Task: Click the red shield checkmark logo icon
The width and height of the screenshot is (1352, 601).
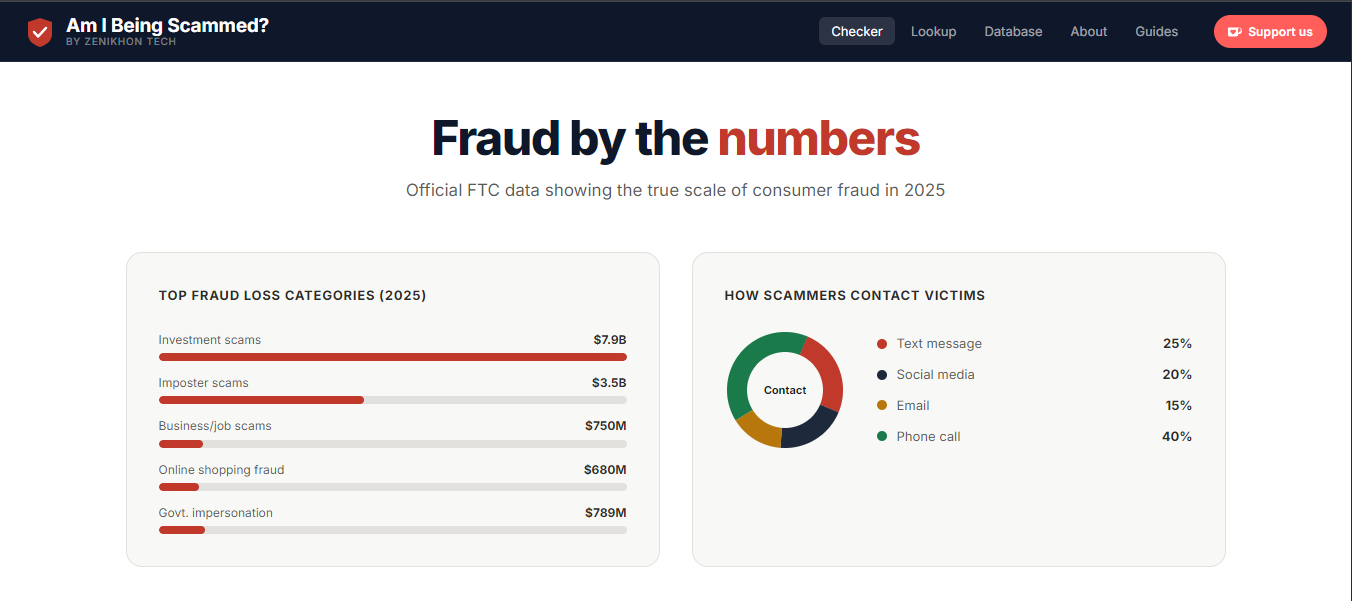Action: tap(40, 31)
